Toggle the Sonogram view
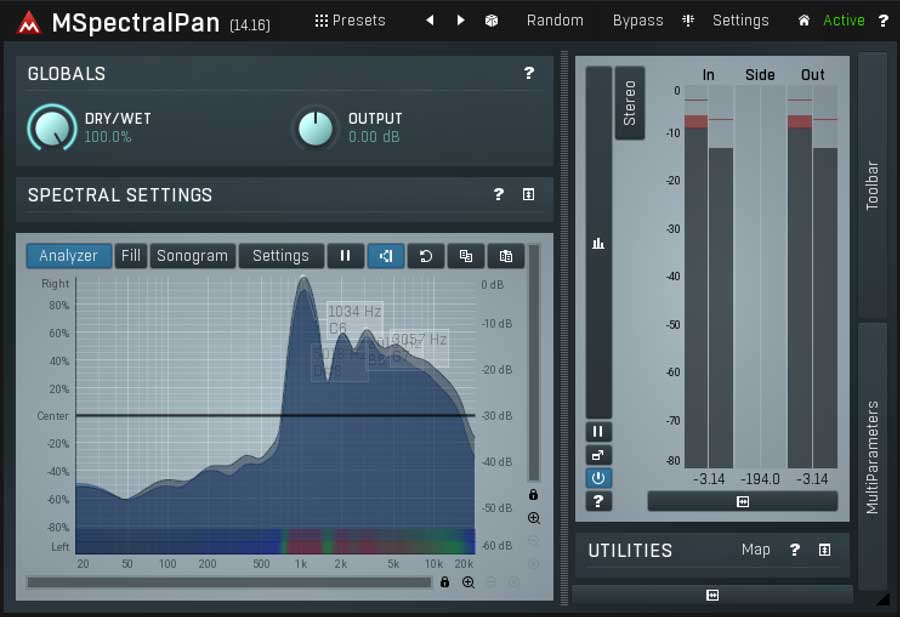 coord(192,255)
